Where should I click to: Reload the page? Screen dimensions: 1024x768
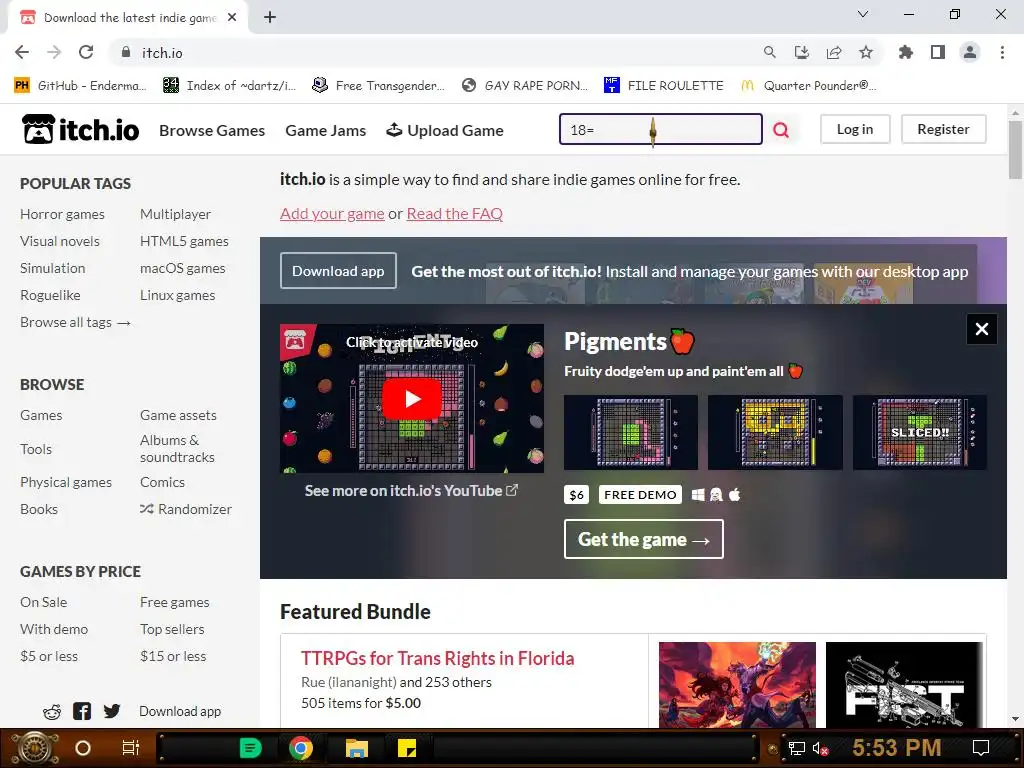click(86, 52)
